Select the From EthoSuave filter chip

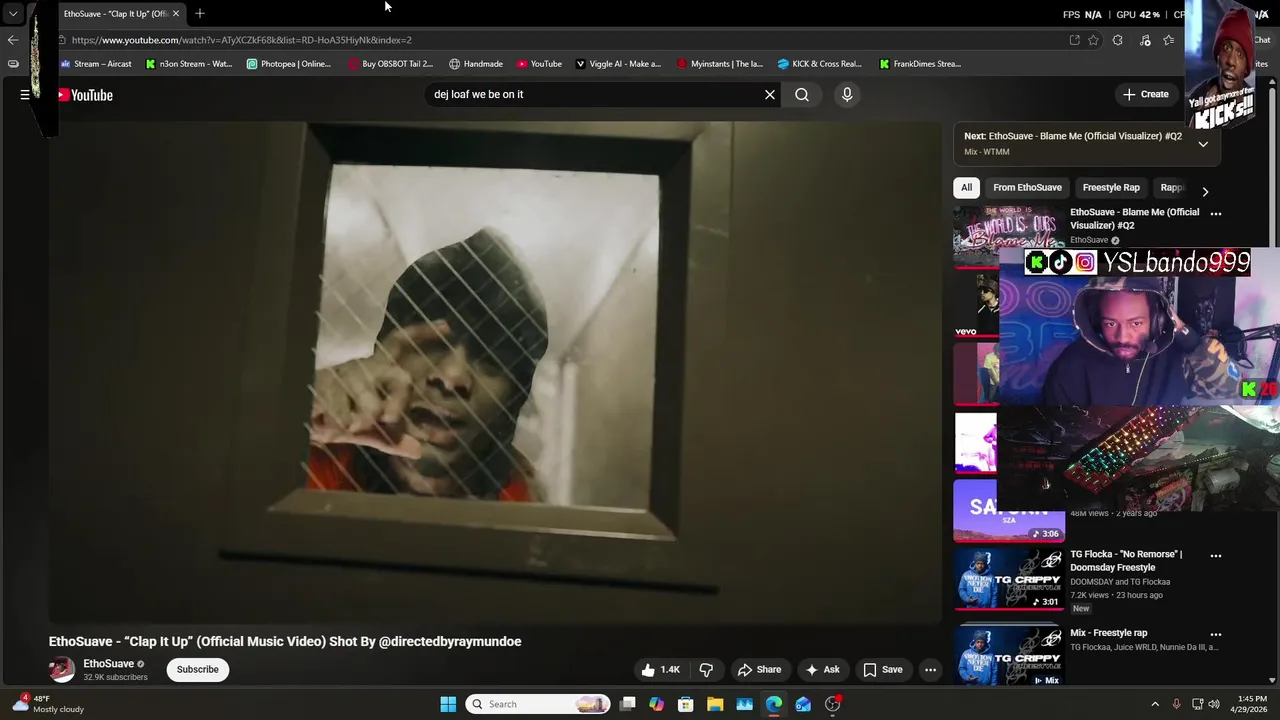[x=1027, y=187]
